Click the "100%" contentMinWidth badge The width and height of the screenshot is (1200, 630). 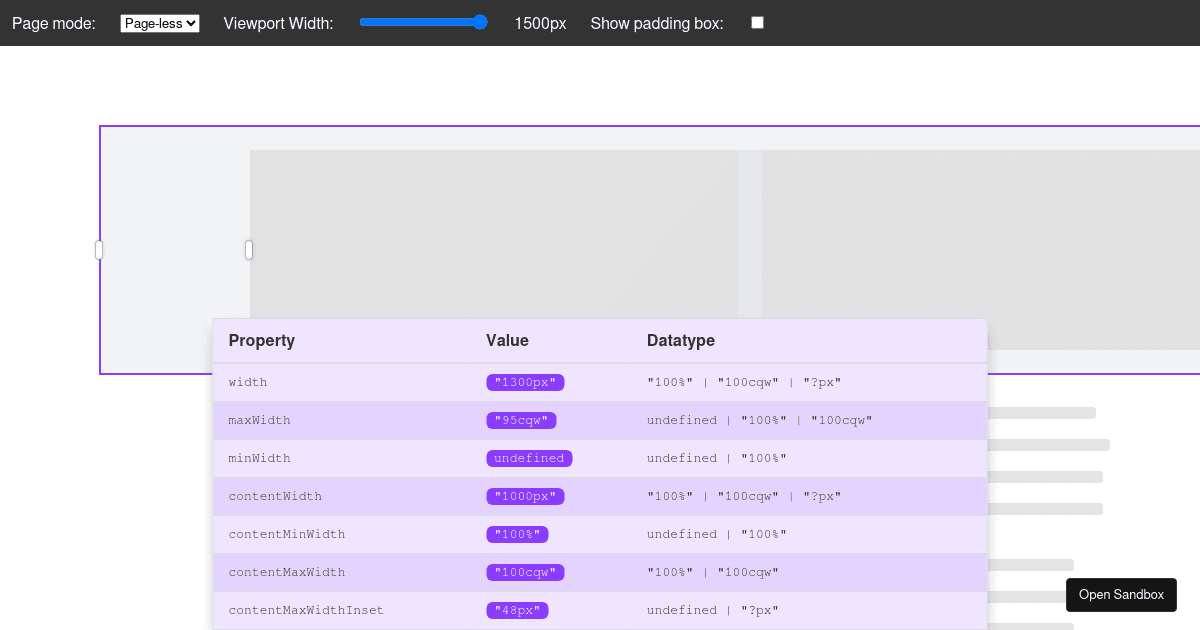[x=517, y=534]
